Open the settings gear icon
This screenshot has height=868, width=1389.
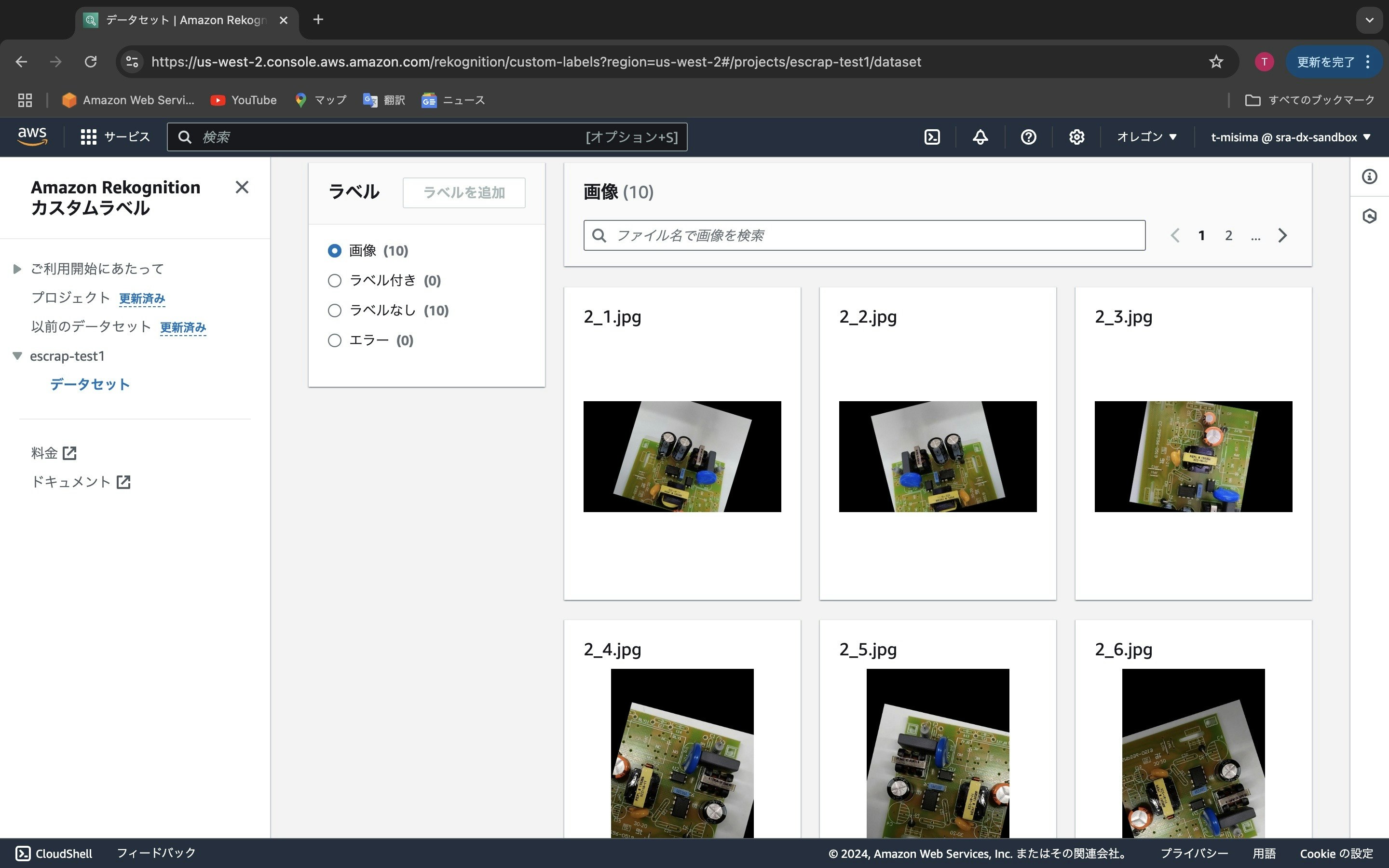(x=1076, y=137)
